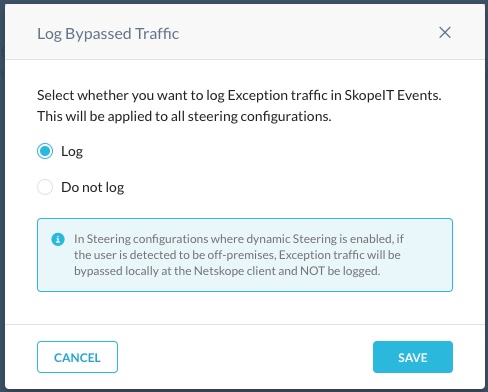The width and height of the screenshot is (488, 392).
Task: Click the dynamic Steering info notice text
Action: tap(239, 255)
